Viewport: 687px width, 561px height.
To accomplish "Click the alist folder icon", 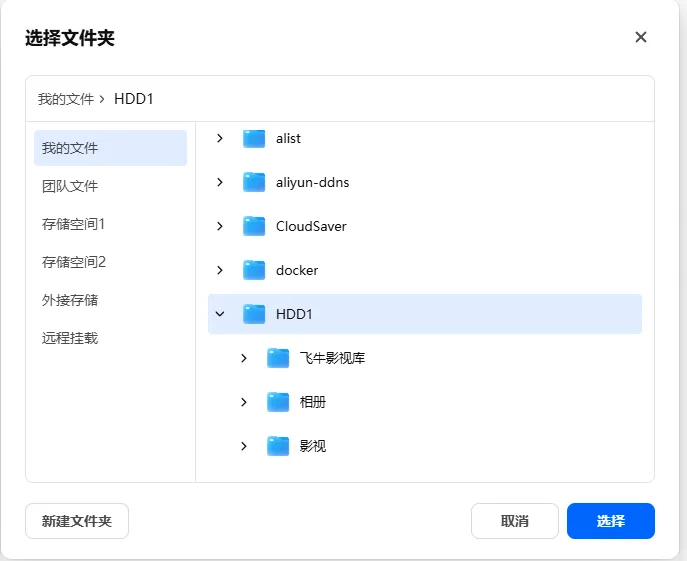I will 254,138.
